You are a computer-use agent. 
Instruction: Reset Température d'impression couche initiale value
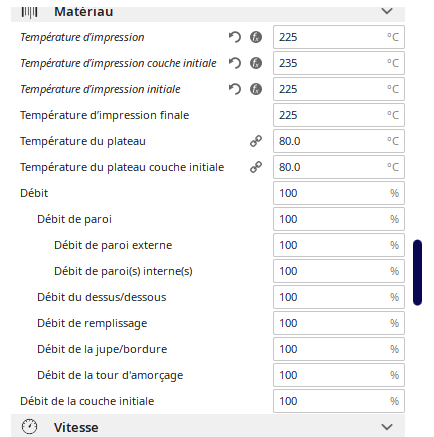tap(235, 63)
